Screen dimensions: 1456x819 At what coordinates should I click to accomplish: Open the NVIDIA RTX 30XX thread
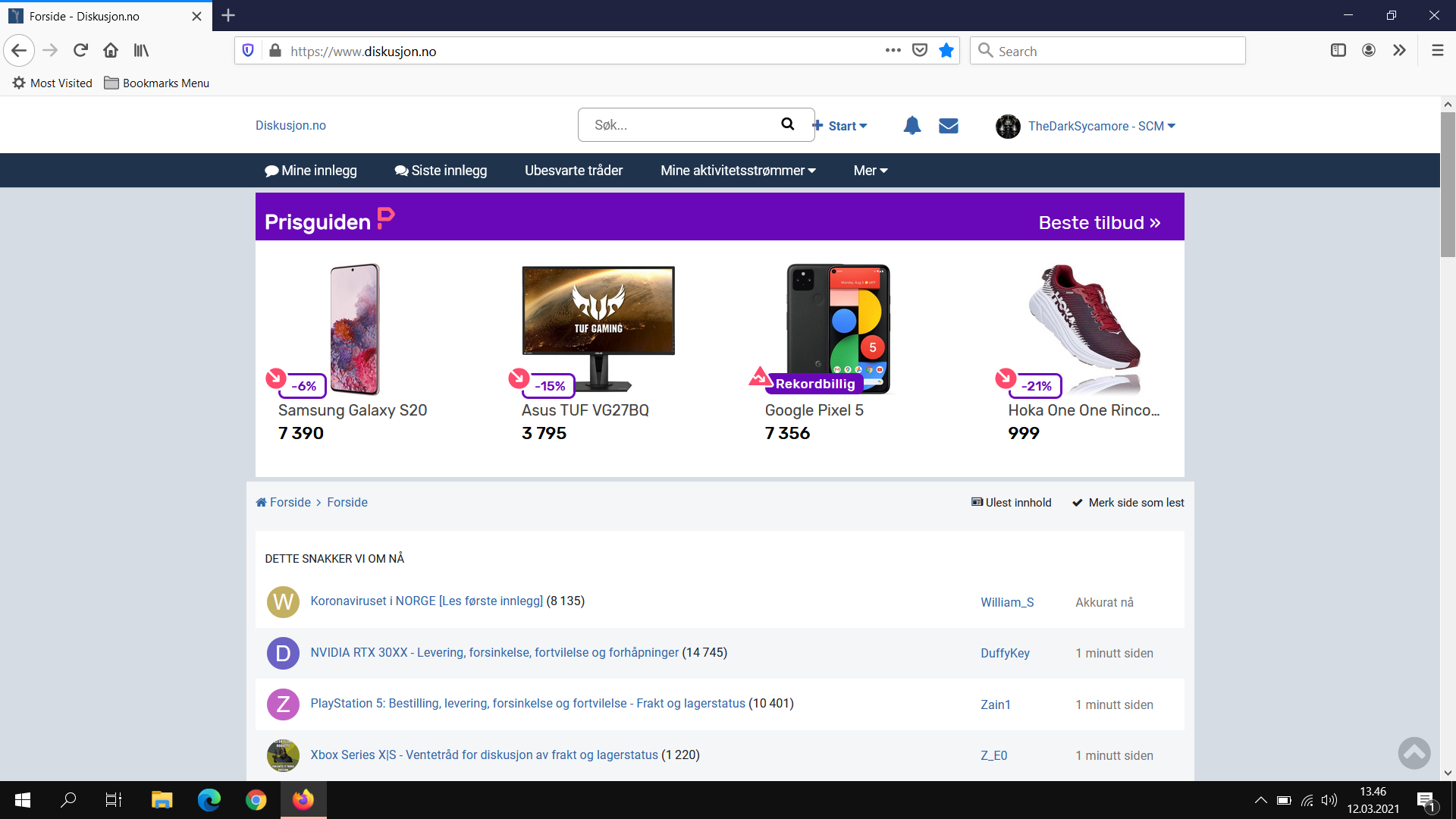(x=494, y=652)
